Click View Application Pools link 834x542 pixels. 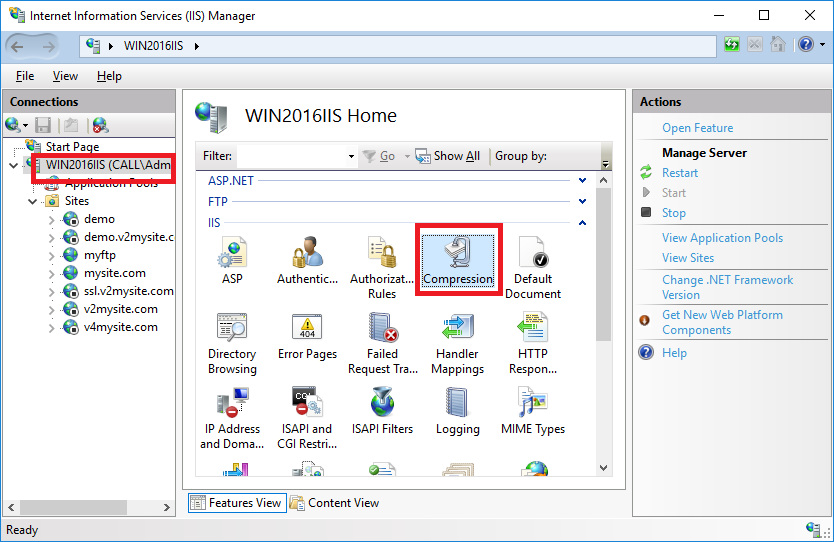click(722, 238)
